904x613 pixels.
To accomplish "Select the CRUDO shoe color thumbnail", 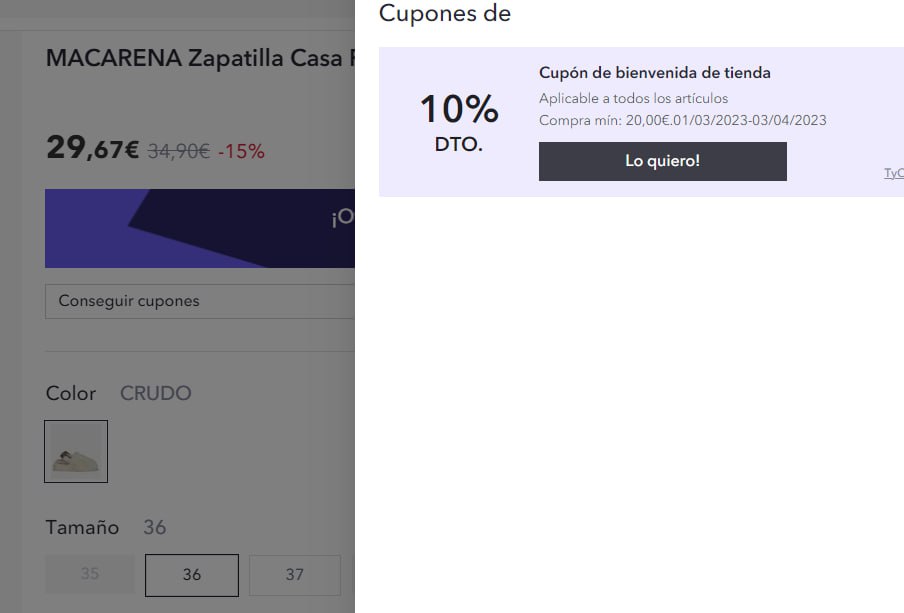I will point(76,452).
